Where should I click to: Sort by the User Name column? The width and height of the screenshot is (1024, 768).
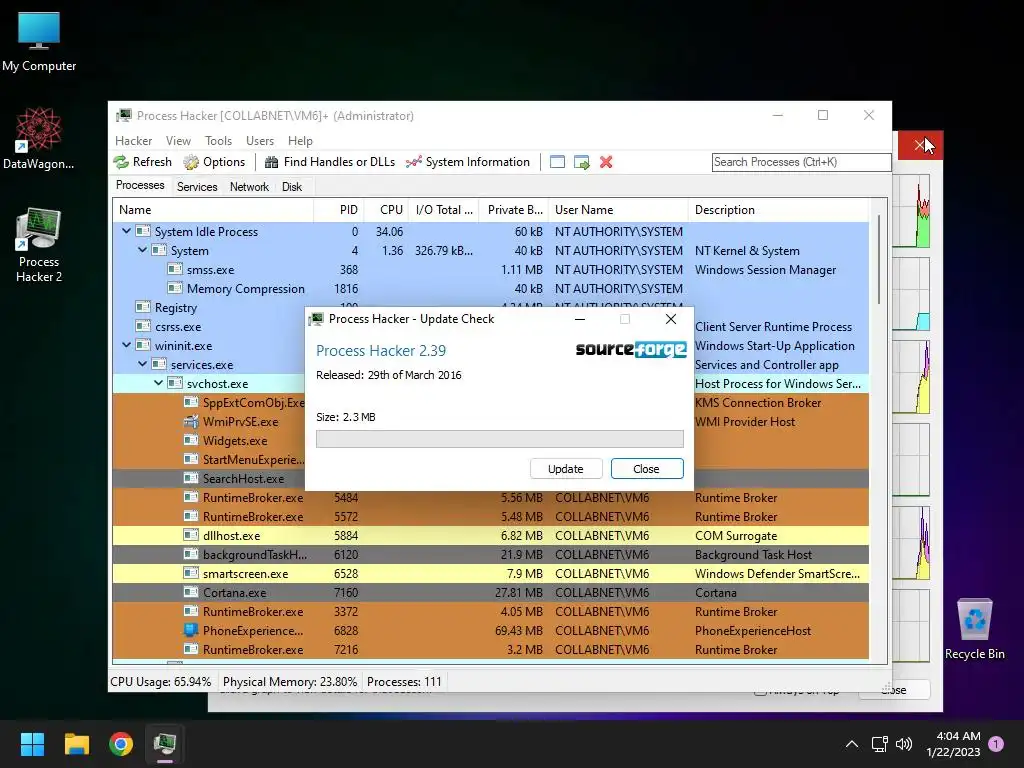618,210
